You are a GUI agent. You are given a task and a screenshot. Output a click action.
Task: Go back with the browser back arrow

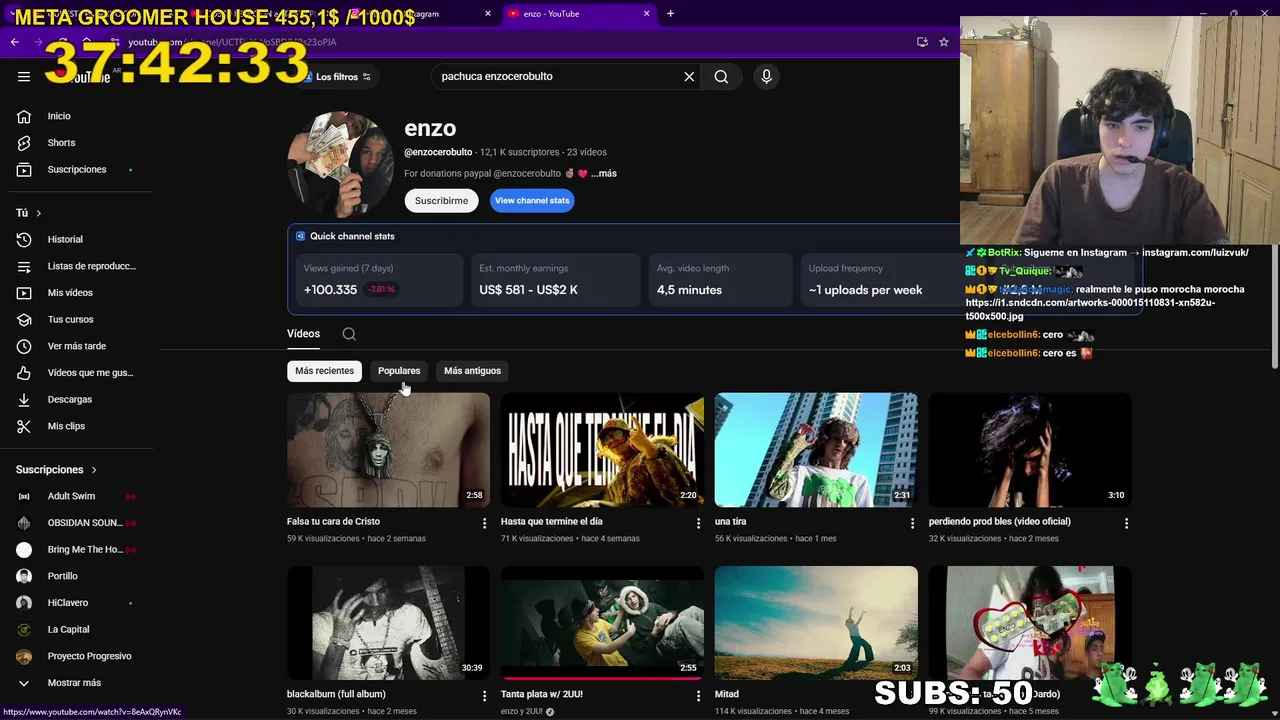tap(14, 42)
